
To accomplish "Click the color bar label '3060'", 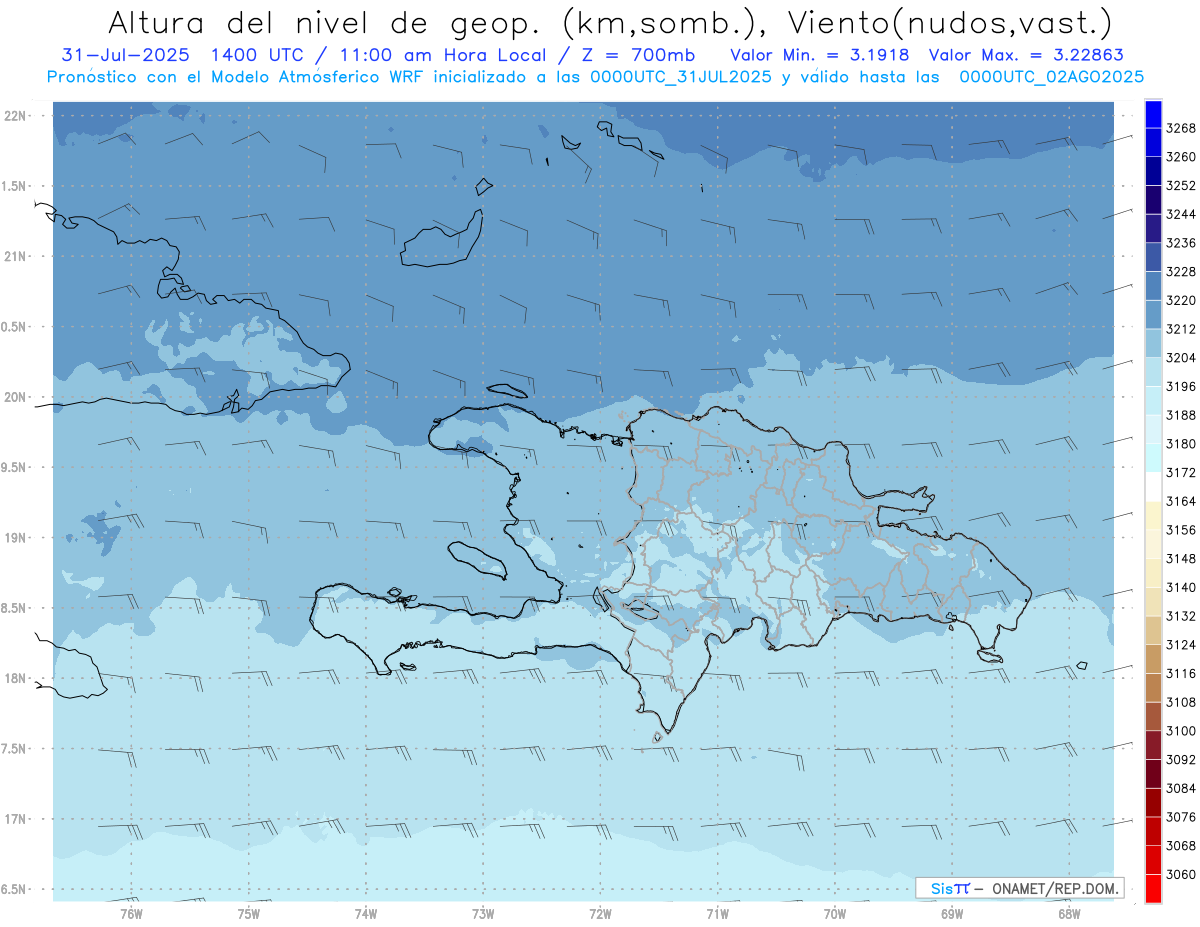I will pyautogui.click(x=1180, y=874).
